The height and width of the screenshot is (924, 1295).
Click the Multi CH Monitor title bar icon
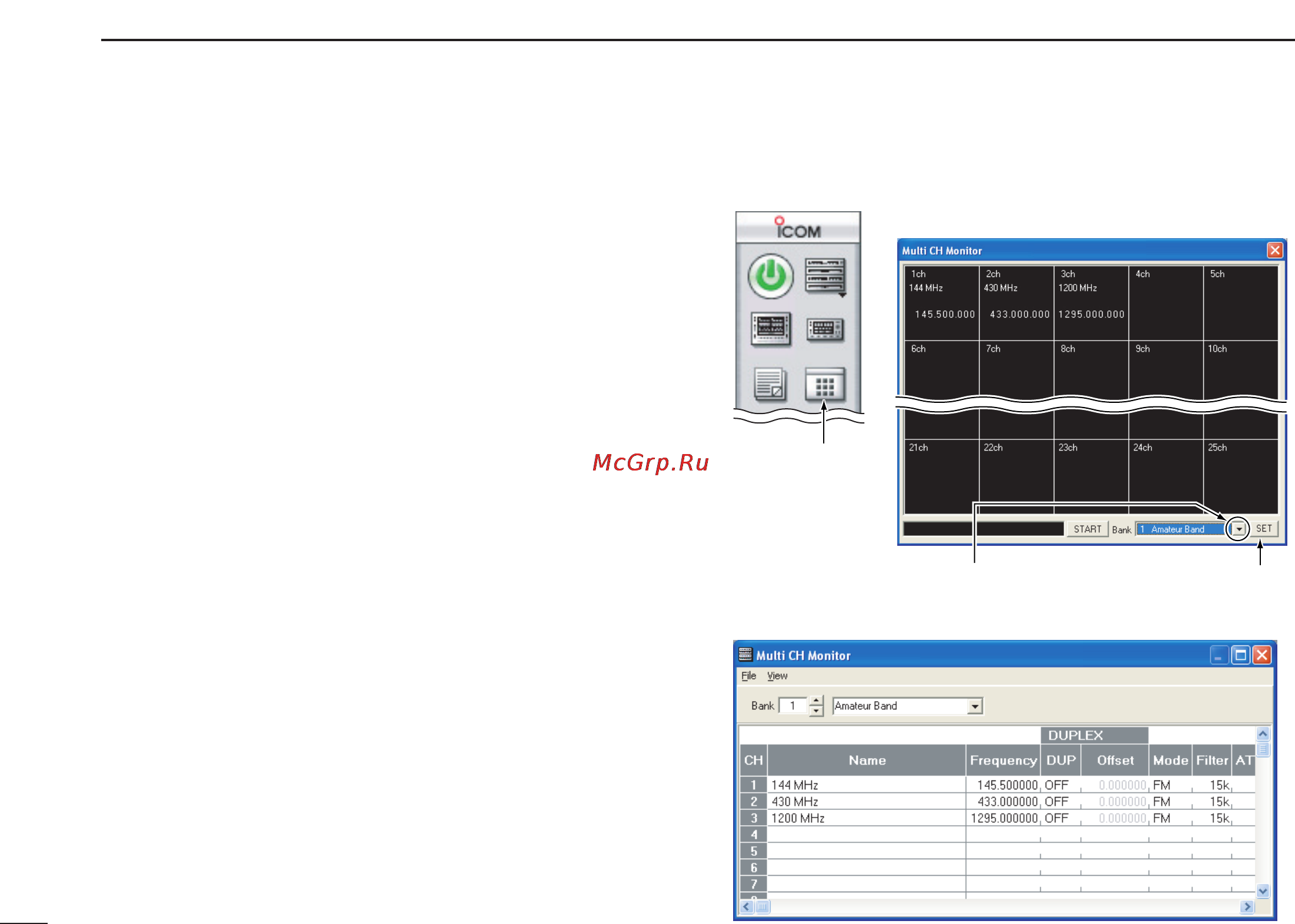[x=745, y=655]
